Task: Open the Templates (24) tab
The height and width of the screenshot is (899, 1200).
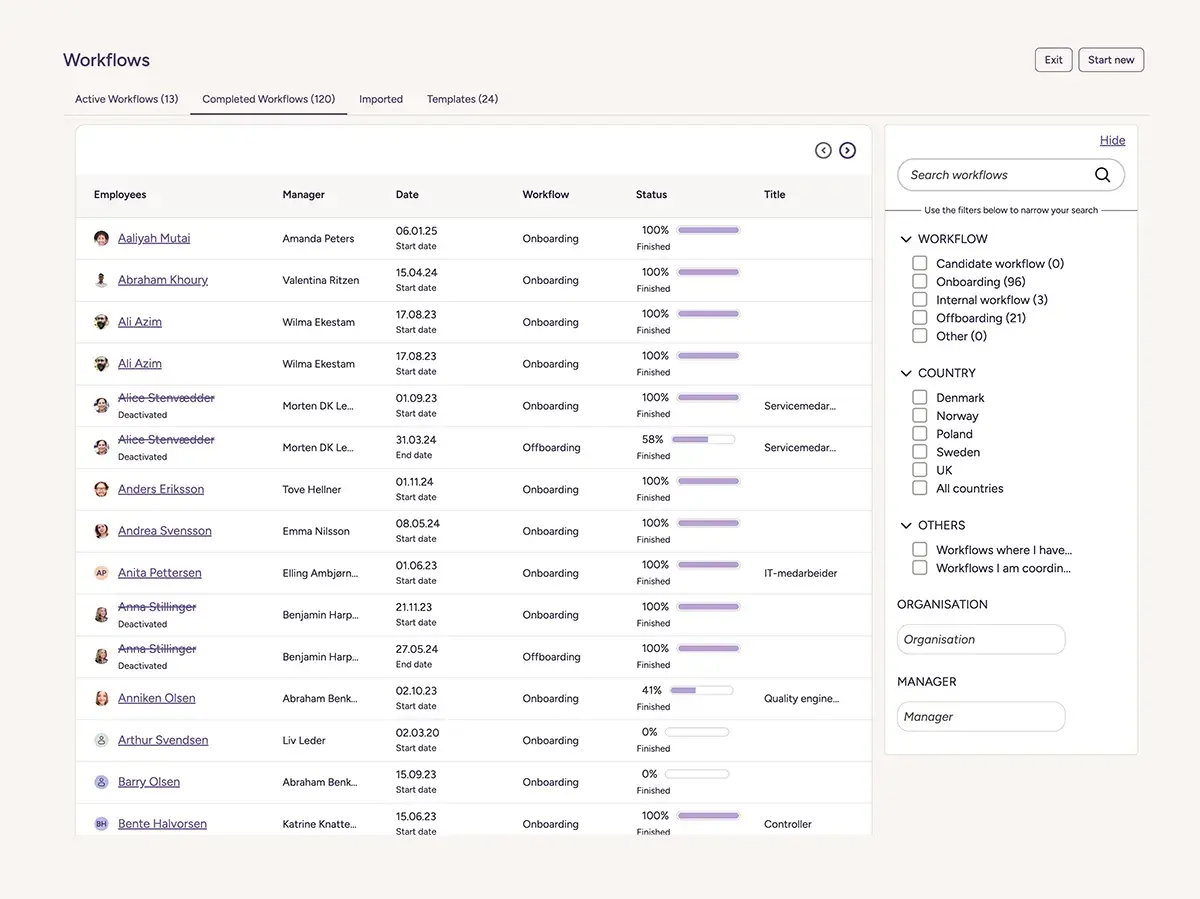Action: coord(461,99)
